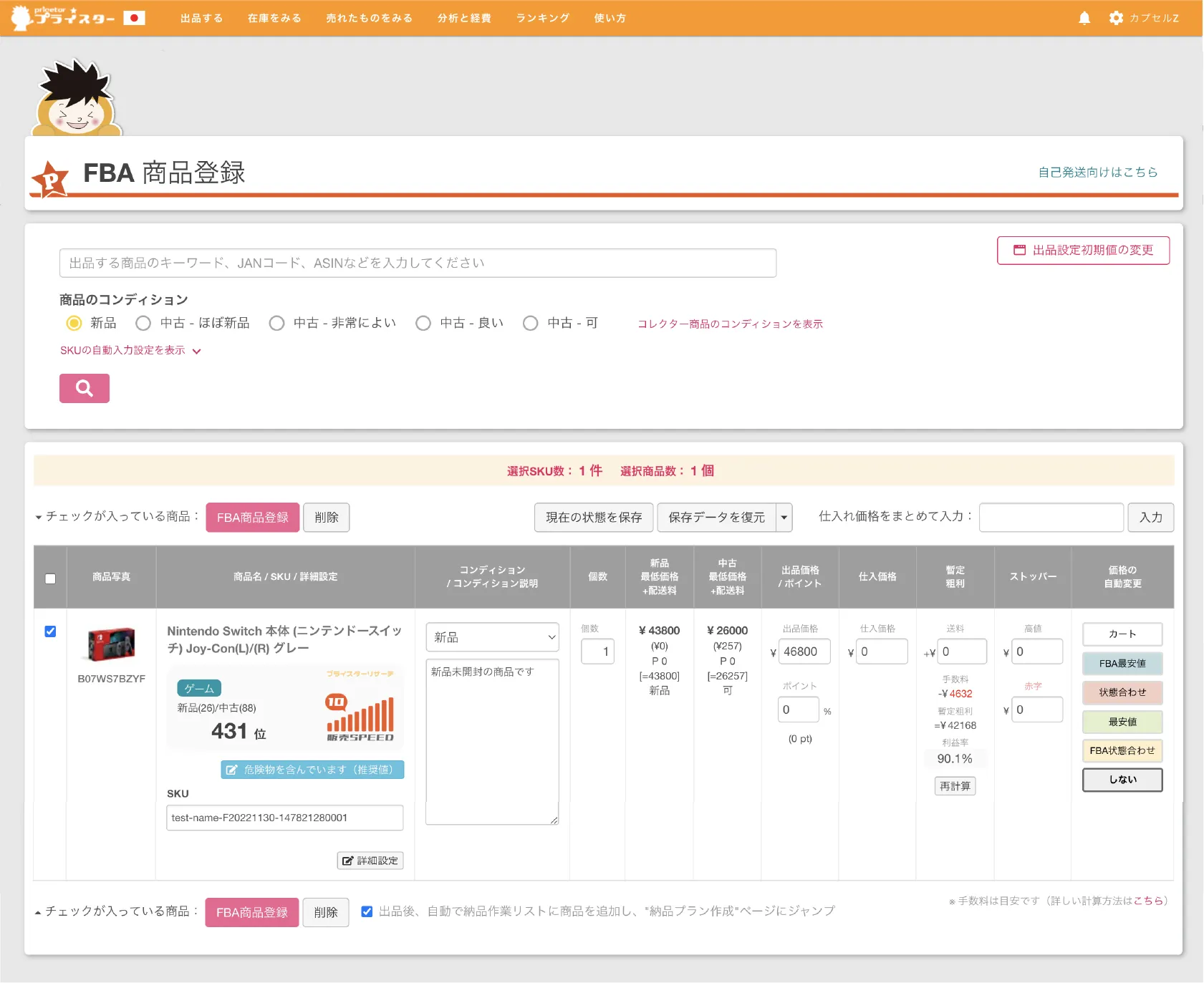
Task: Focus the product keyword search field
Action: [x=418, y=263]
